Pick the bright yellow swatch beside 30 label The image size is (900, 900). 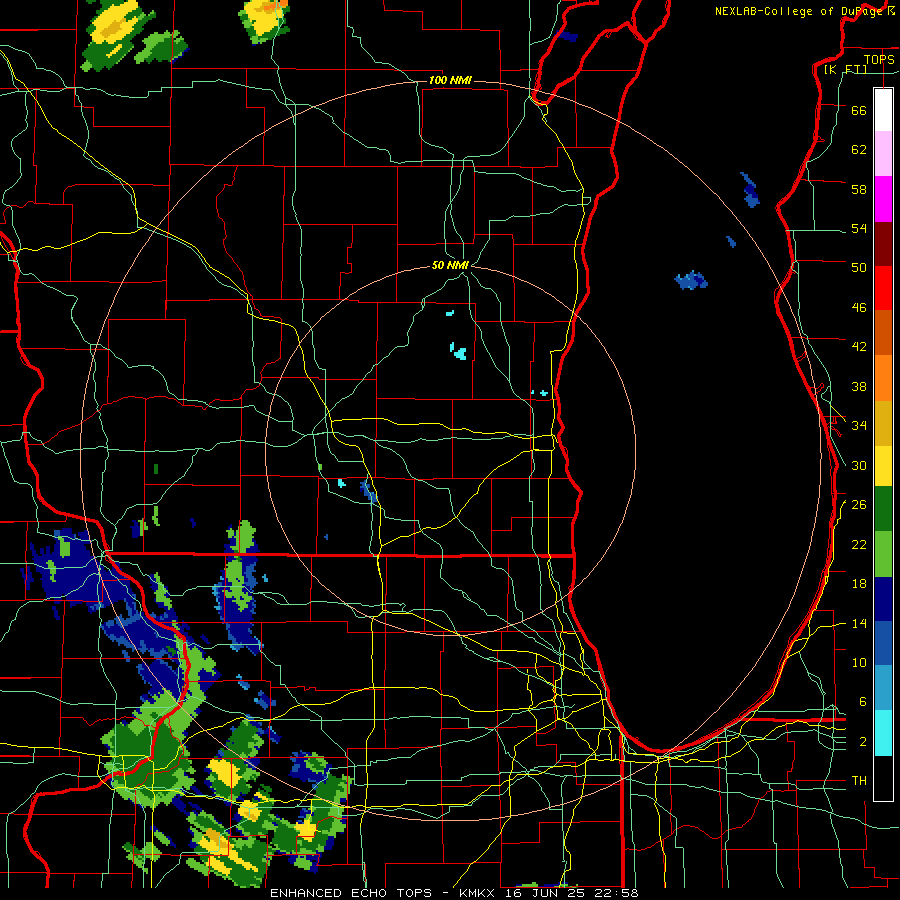pos(883,465)
